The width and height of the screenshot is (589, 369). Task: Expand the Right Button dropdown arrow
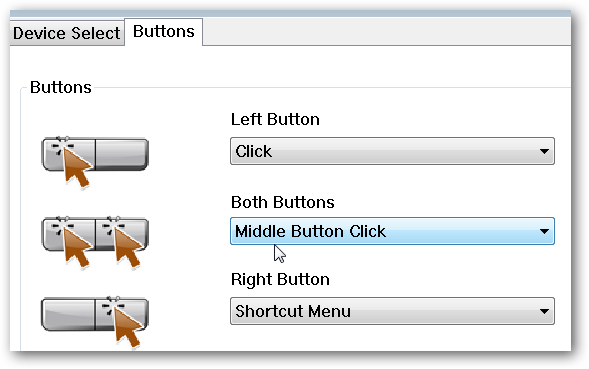point(544,311)
